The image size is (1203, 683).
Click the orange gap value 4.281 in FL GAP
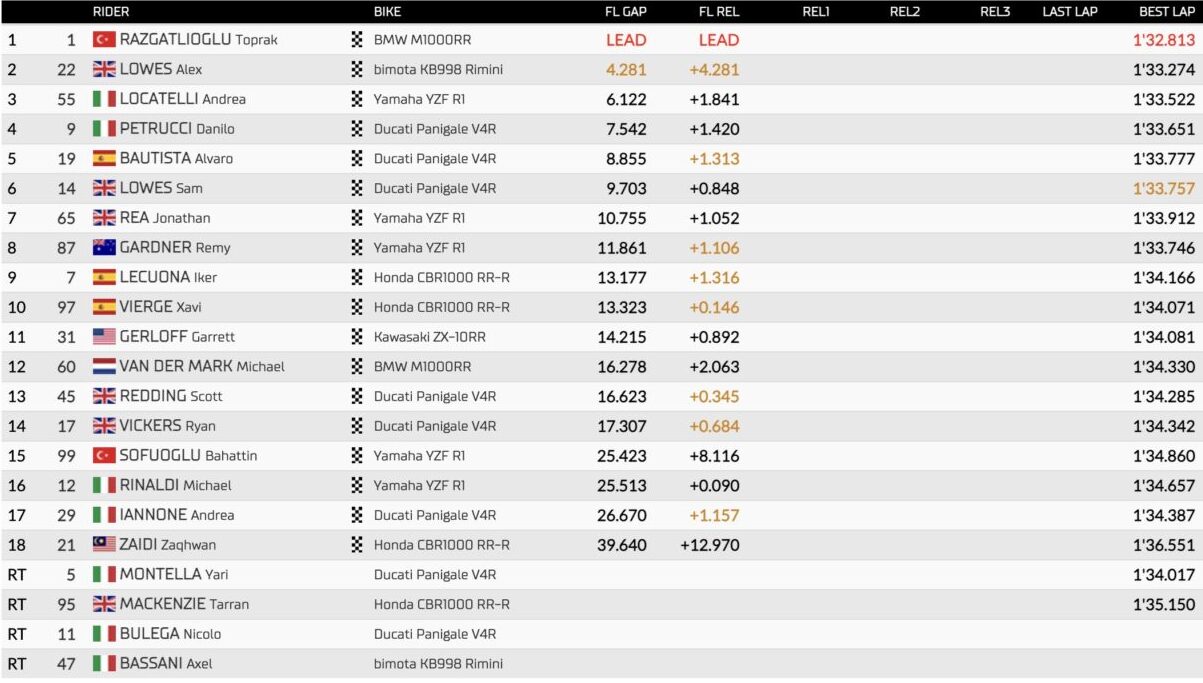click(x=626, y=70)
